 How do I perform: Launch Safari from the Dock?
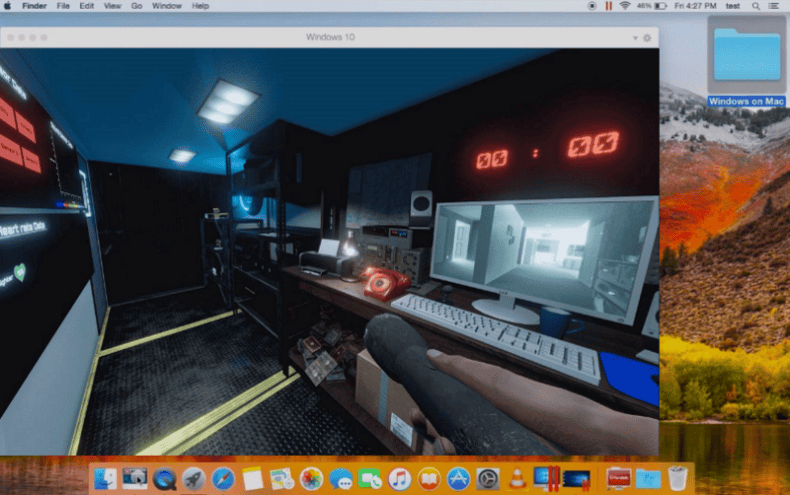(x=223, y=478)
